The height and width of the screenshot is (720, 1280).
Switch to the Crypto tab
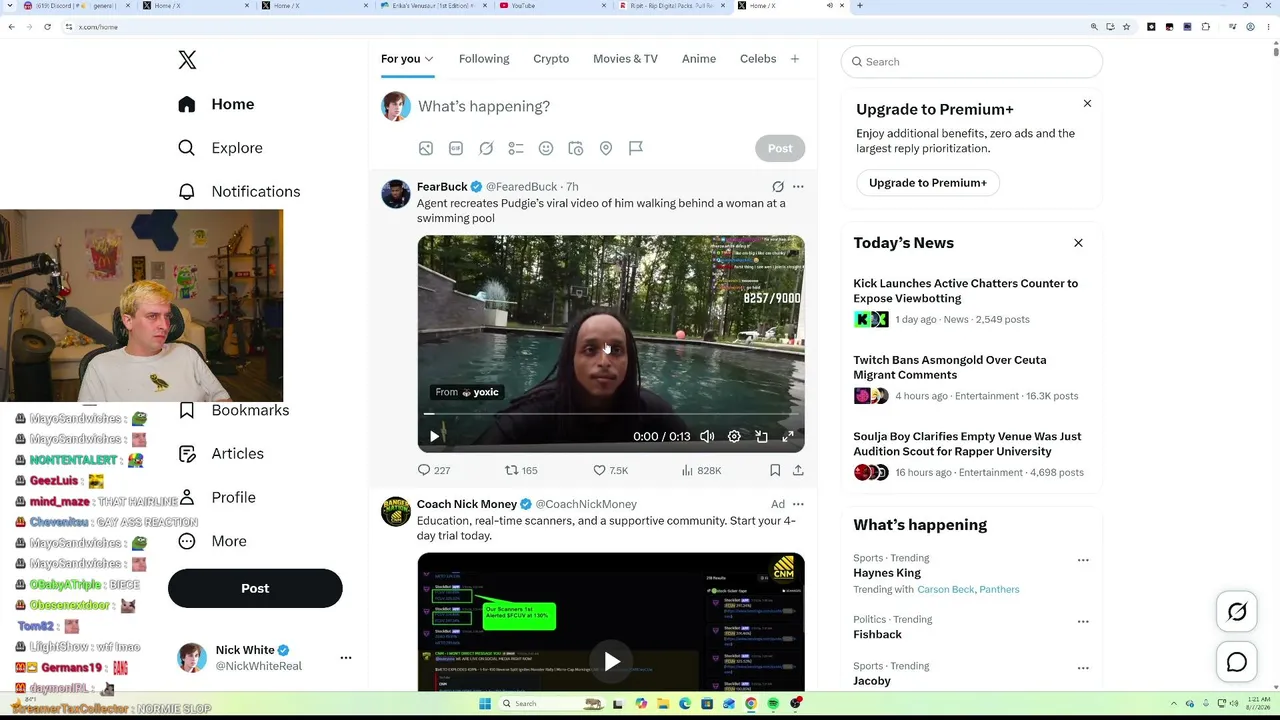pyautogui.click(x=551, y=59)
